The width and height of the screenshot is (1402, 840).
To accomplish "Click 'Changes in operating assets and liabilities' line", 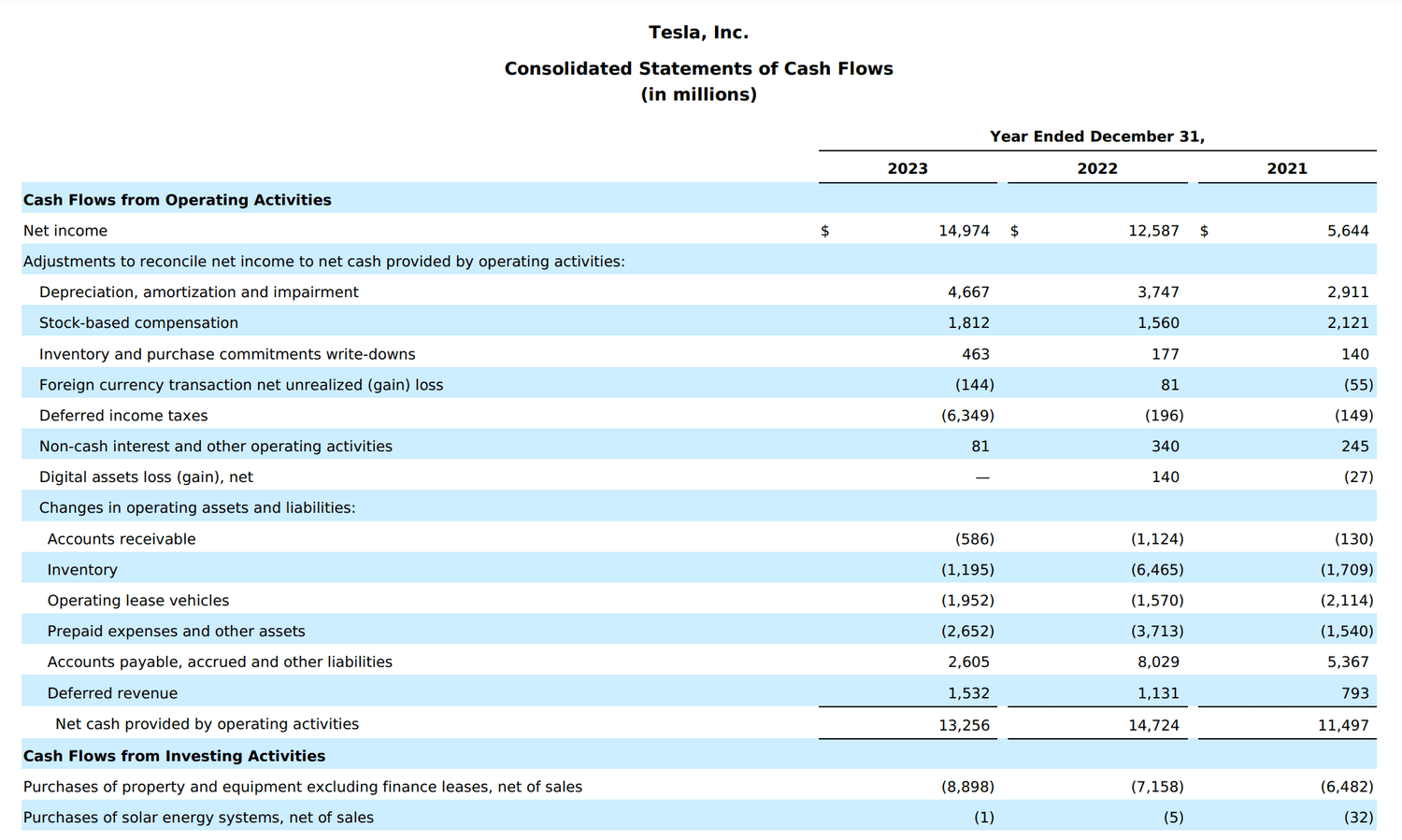I will 197,508.
